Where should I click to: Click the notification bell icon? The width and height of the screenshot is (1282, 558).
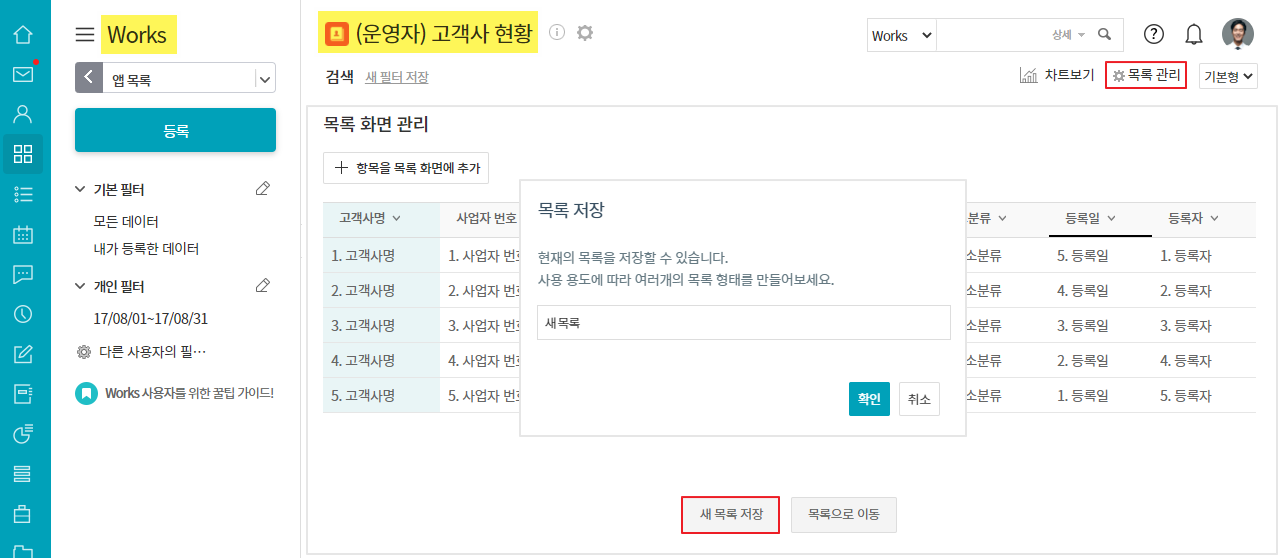click(x=1193, y=35)
